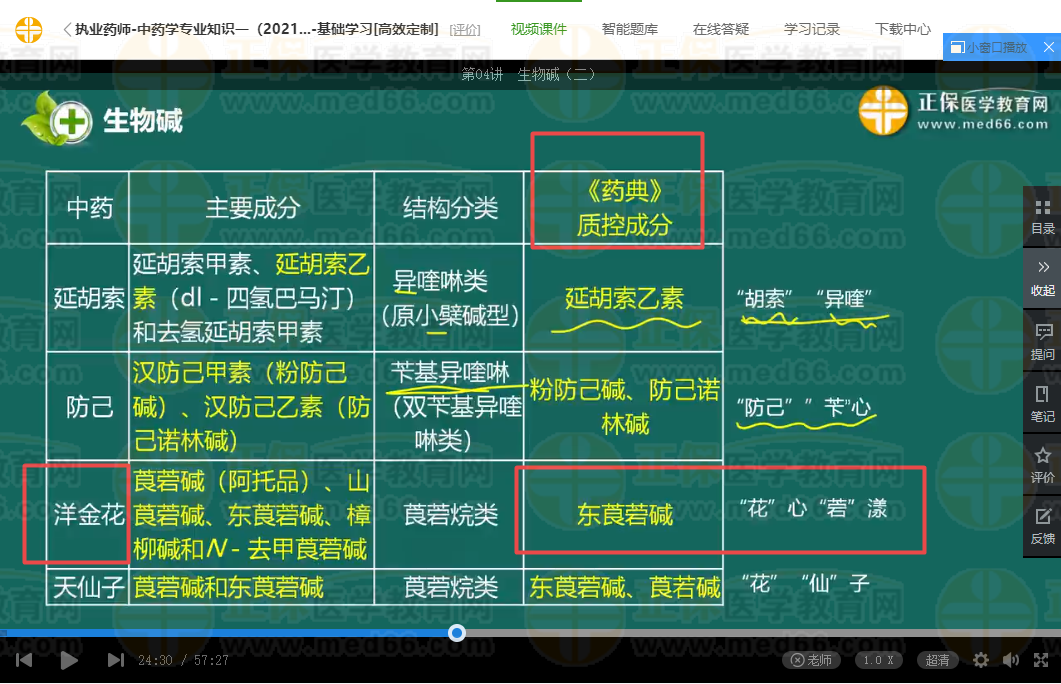
Task: Switch to the 智能题库 tab
Action: click(x=630, y=29)
